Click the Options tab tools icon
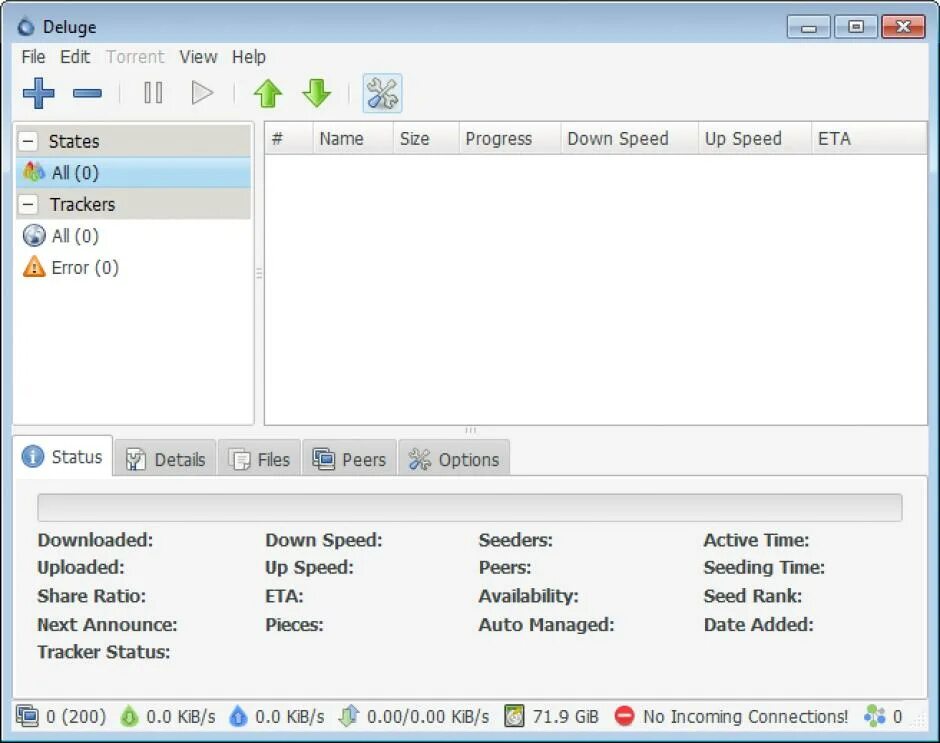This screenshot has width=940, height=743. (420, 459)
